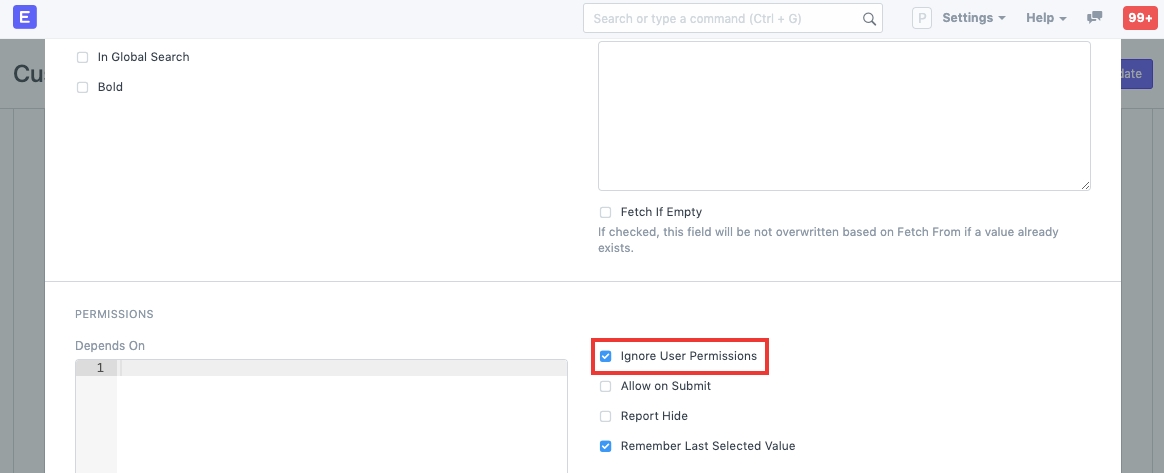Check the Fetch If Empty option
The height and width of the screenshot is (473, 1164).
coord(605,213)
